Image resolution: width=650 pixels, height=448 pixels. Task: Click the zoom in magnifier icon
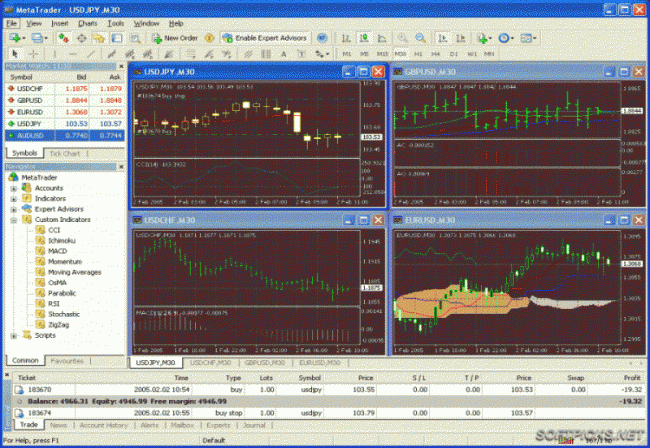pos(402,38)
